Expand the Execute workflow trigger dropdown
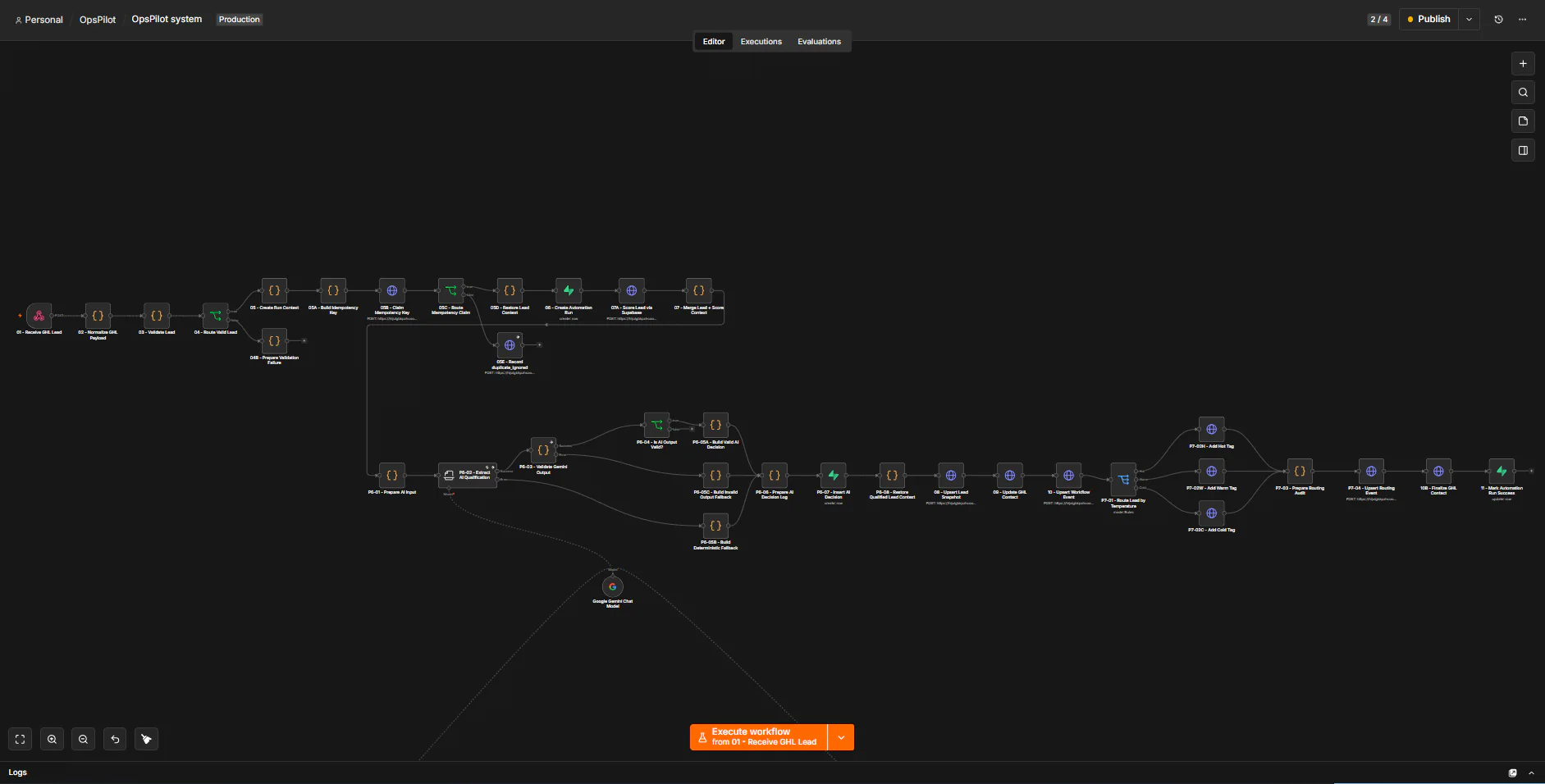Viewport: 1545px width, 784px height. pyautogui.click(x=841, y=737)
